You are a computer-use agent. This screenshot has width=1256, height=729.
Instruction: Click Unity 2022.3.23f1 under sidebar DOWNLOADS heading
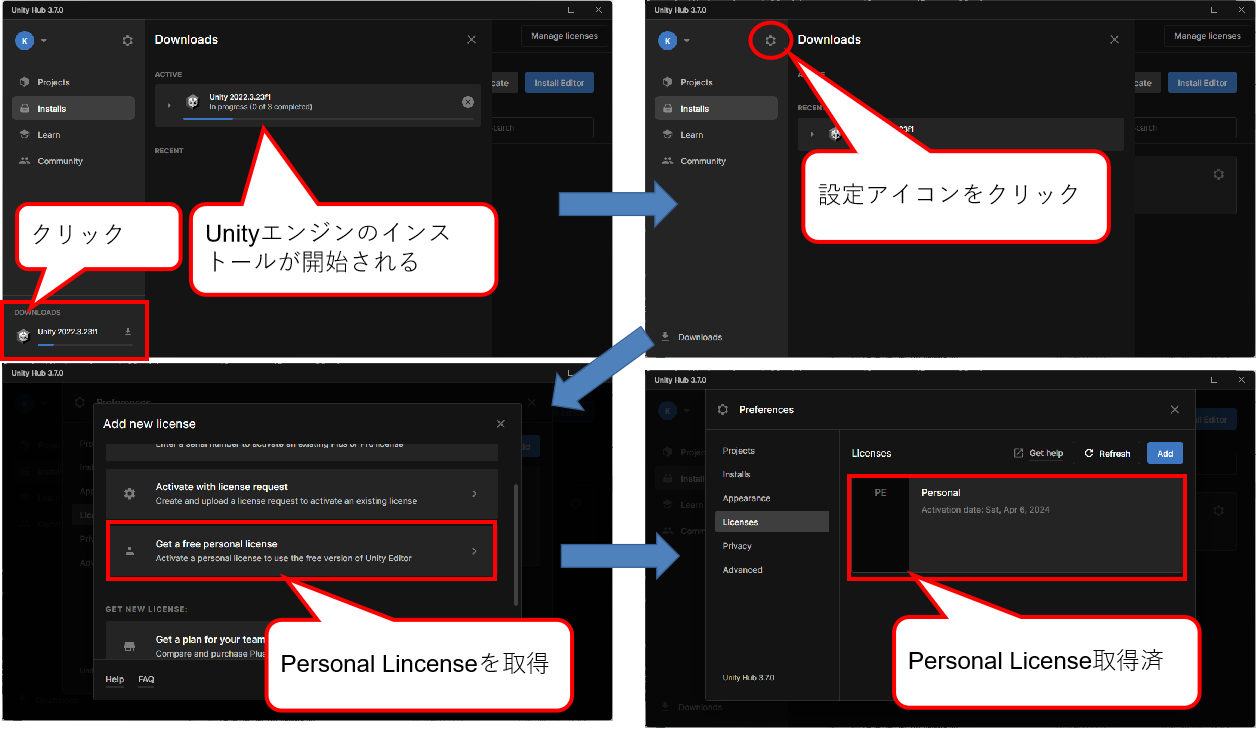point(67,331)
